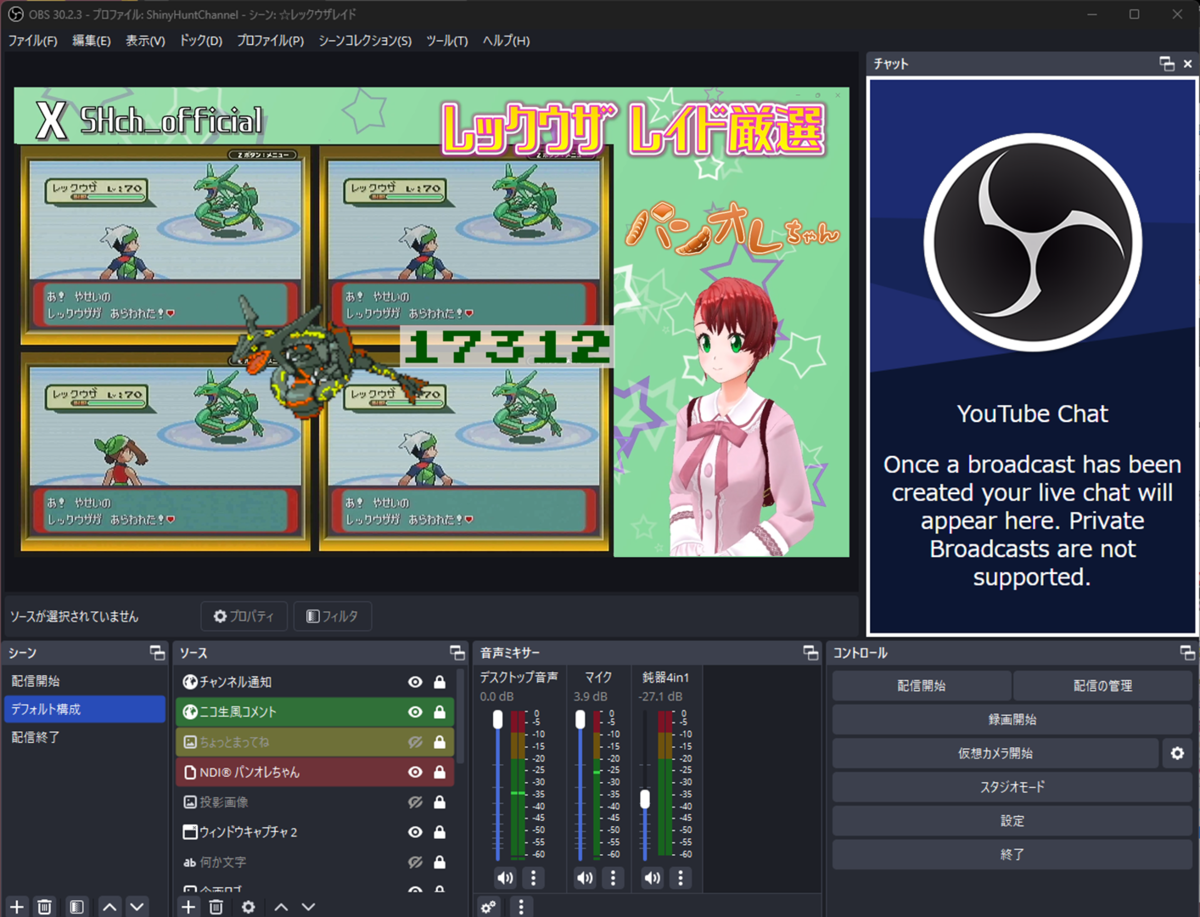The width and height of the screenshot is (1200, 917).
Task: Float the シーン dock panel
Action: click(157, 652)
